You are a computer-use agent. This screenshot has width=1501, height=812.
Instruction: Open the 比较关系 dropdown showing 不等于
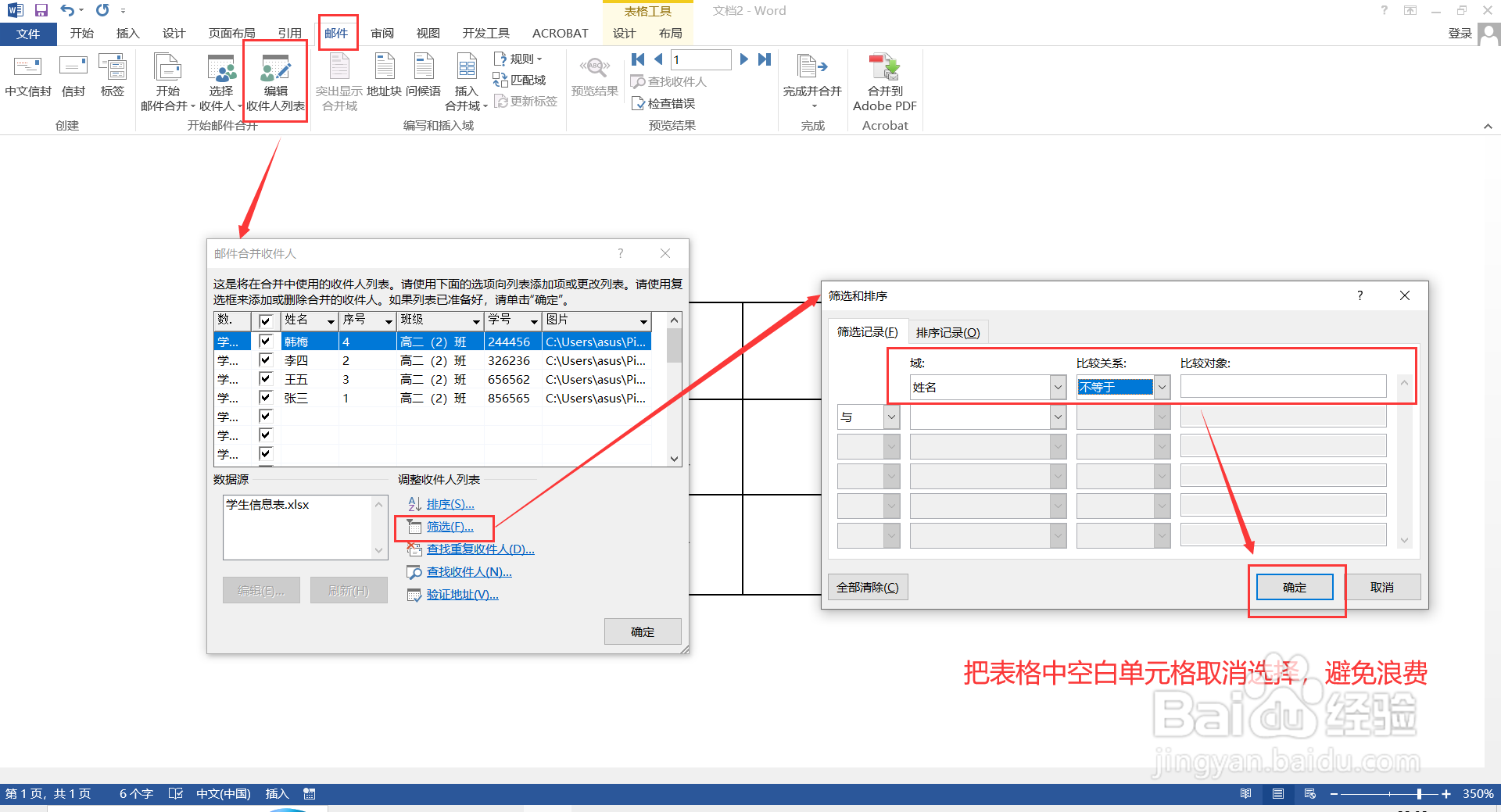(x=1162, y=386)
